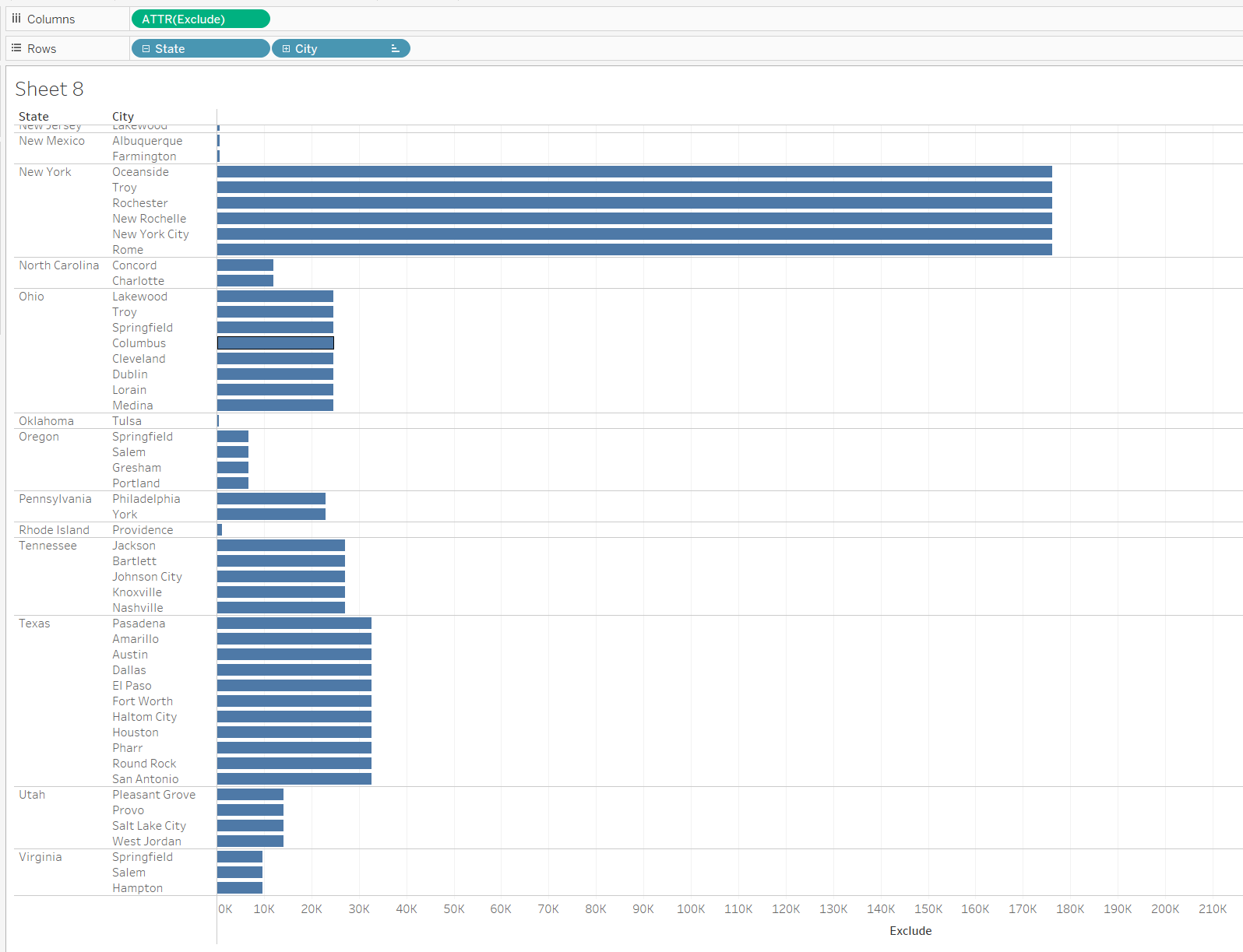Click the Ohio state label
The image size is (1243, 952).
(31, 297)
